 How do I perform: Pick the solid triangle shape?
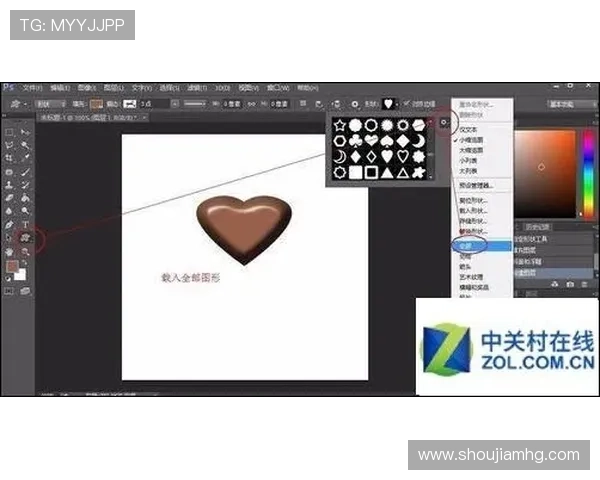pos(387,173)
